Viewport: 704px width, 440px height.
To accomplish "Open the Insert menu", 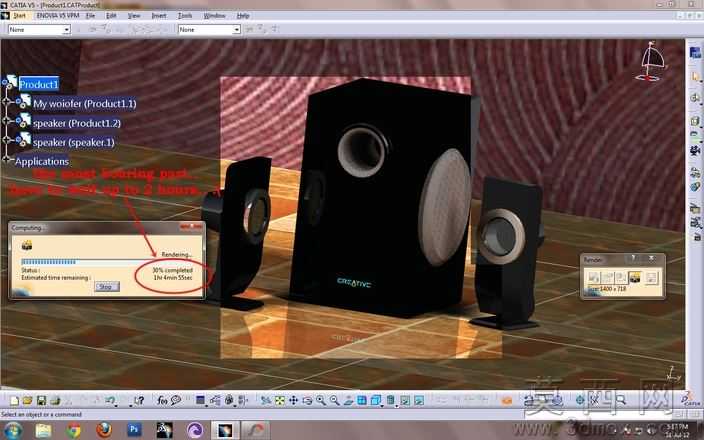I will (159, 16).
